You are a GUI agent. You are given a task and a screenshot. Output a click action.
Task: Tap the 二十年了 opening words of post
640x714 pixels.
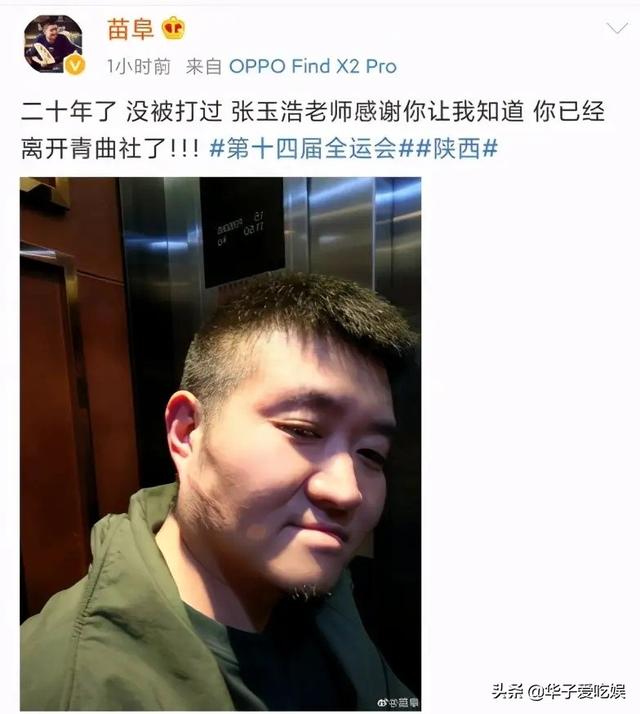68,112
